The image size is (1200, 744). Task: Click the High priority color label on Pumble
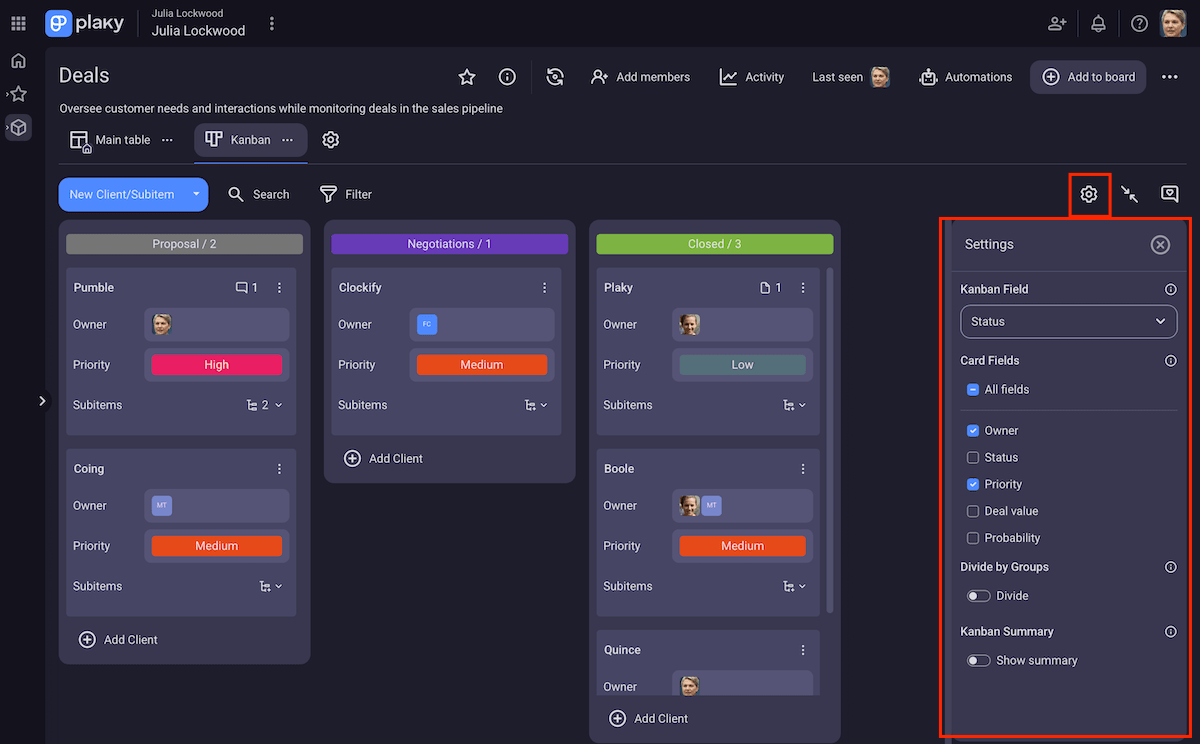click(x=216, y=364)
